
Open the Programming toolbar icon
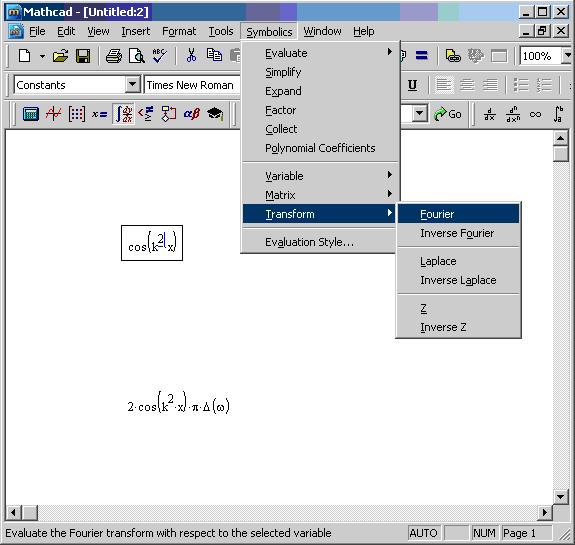pyautogui.click(x=169, y=114)
